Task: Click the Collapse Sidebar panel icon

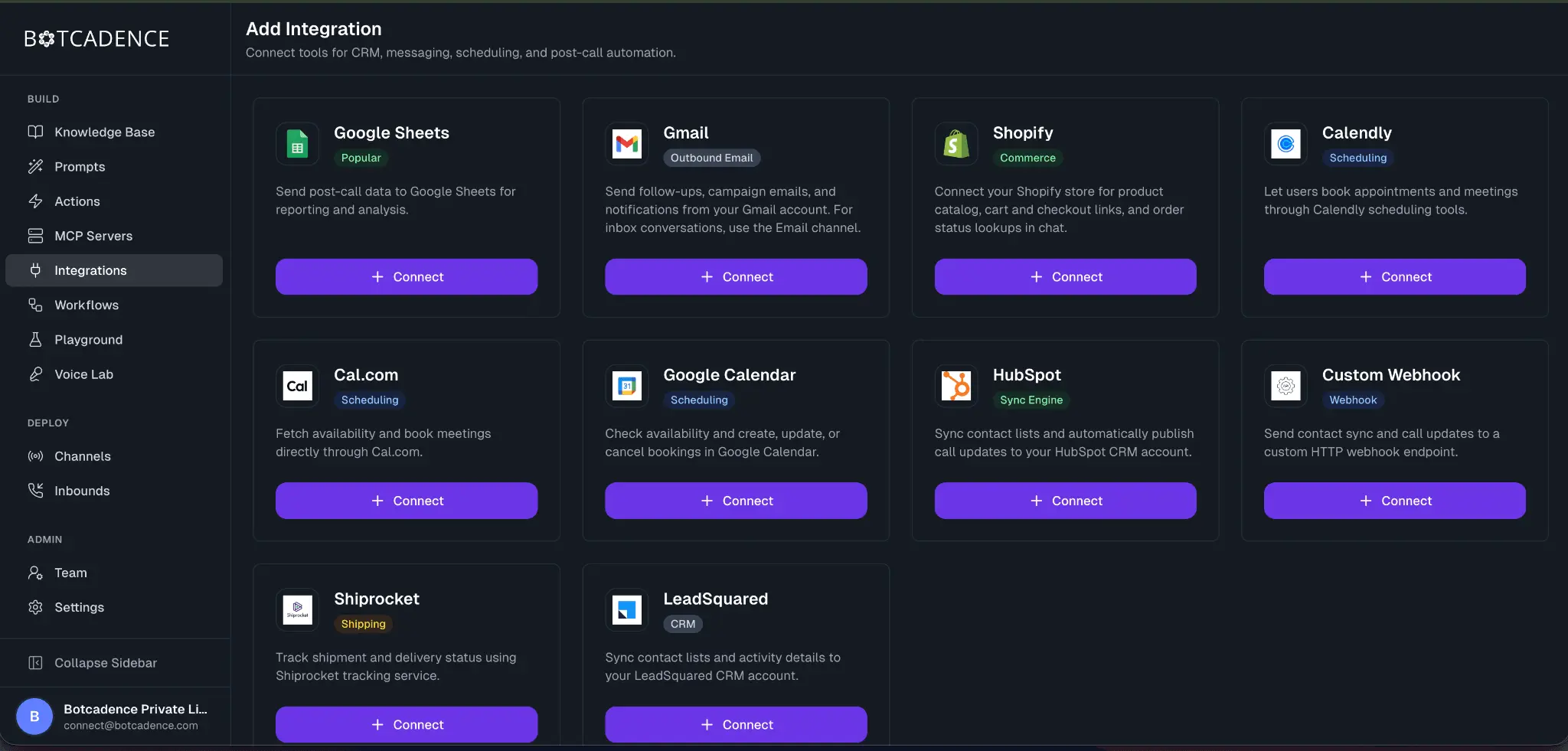Action: pos(35,662)
